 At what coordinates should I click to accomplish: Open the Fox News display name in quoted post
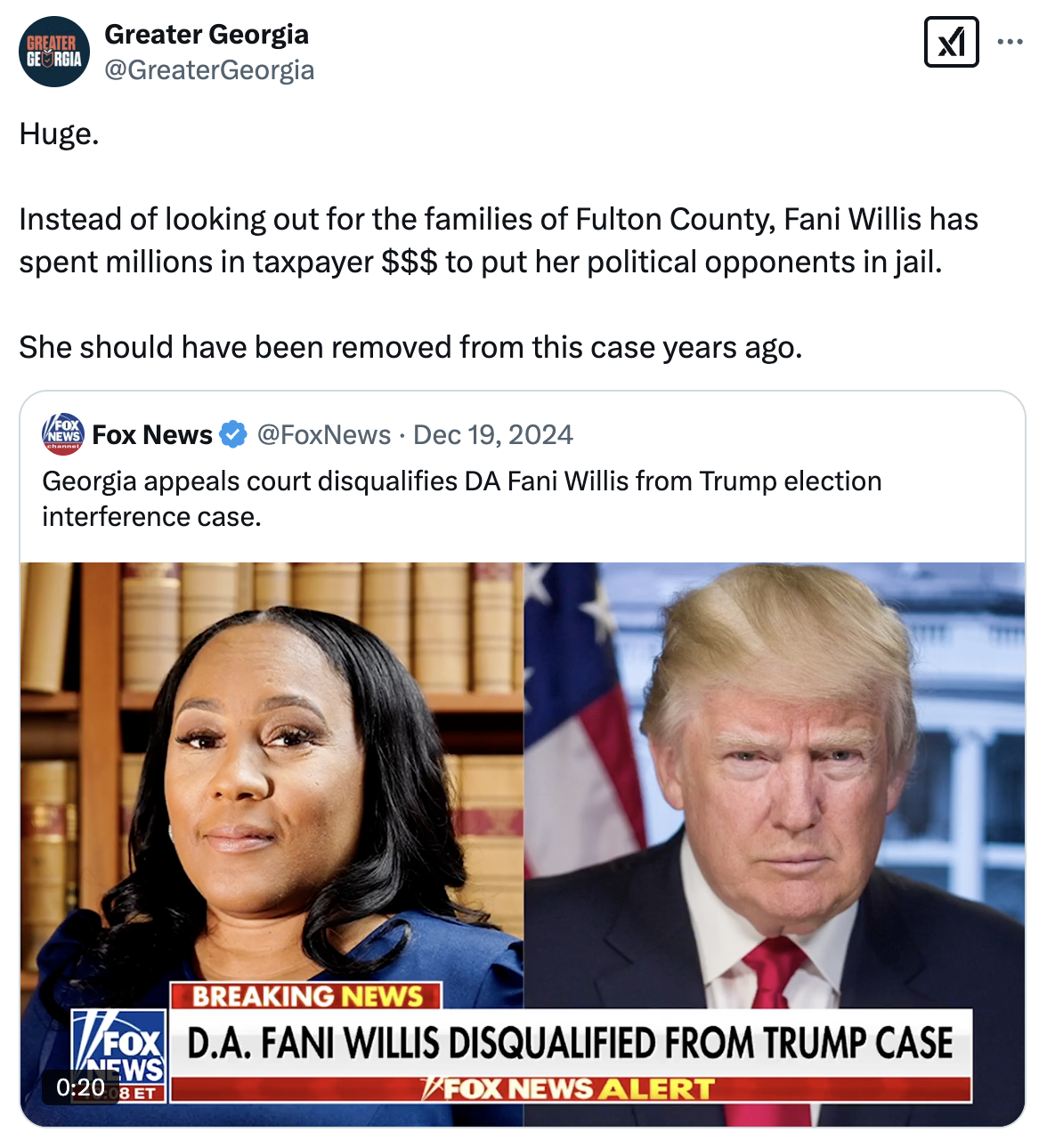[152, 434]
